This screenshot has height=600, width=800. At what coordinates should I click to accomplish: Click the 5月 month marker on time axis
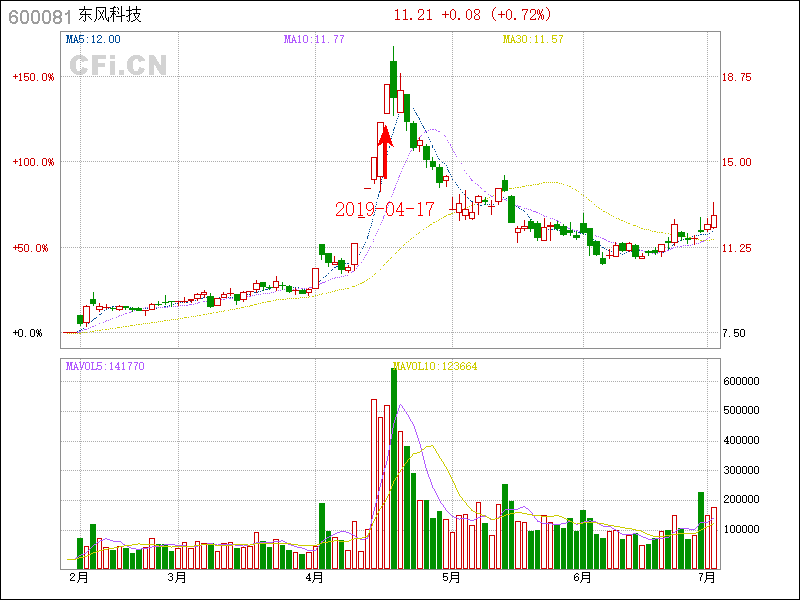click(451, 577)
